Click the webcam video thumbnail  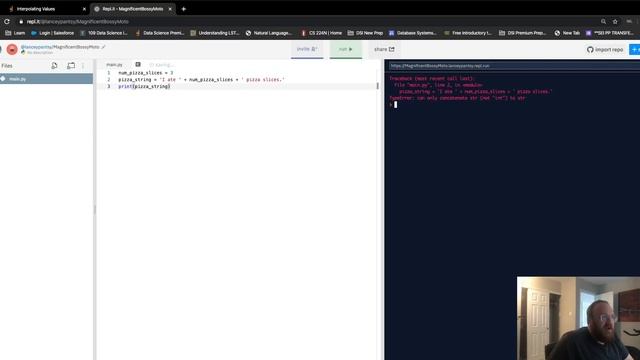click(x=578, y=318)
